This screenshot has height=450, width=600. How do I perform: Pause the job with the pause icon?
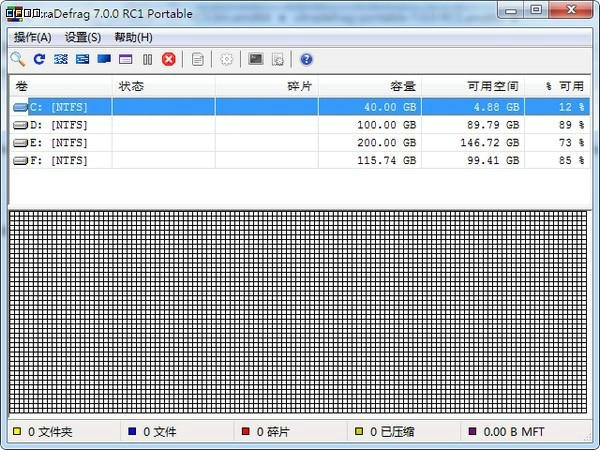(147, 59)
